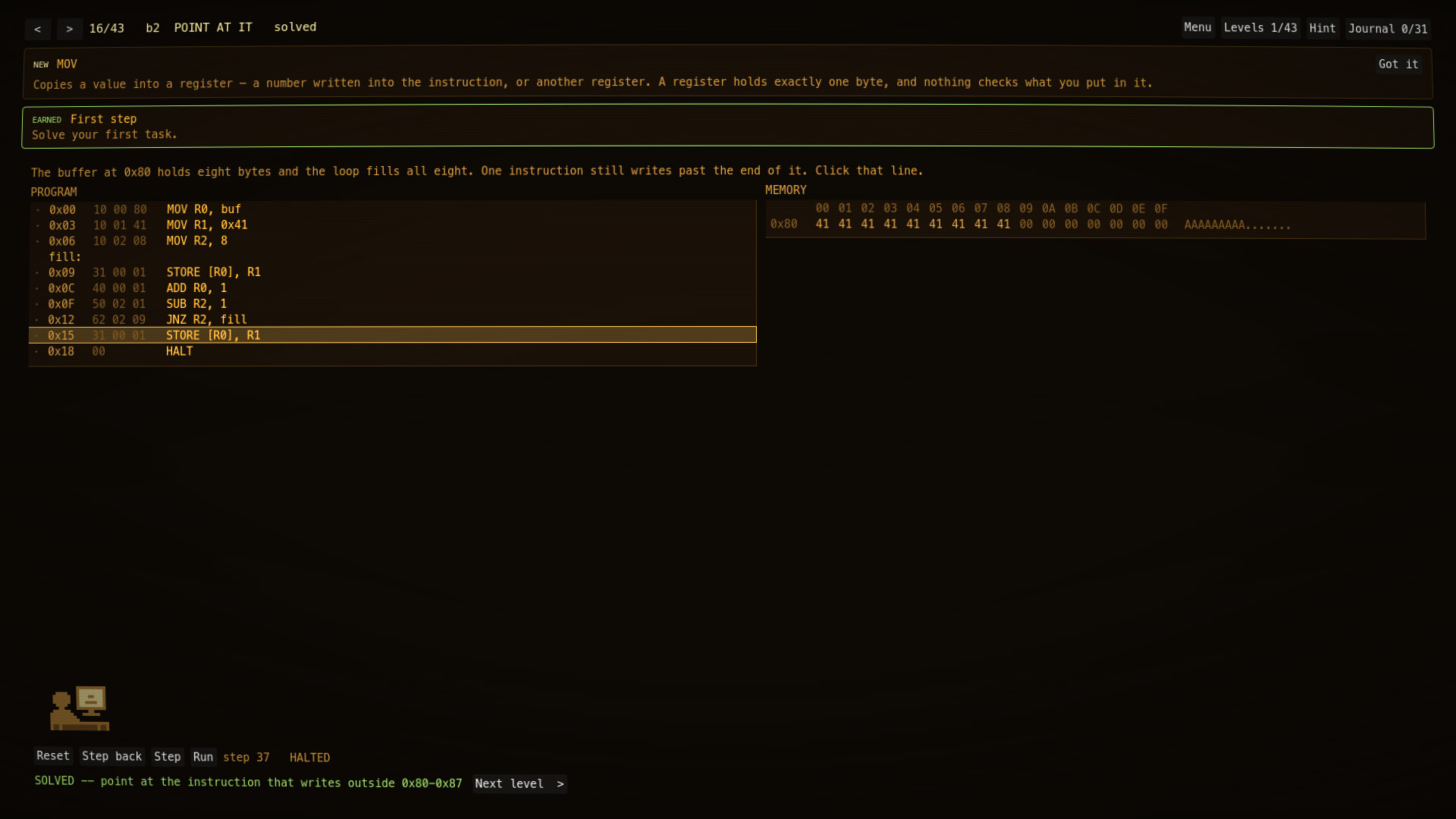Click the earned First step achievement banner

(x=728, y=127)
